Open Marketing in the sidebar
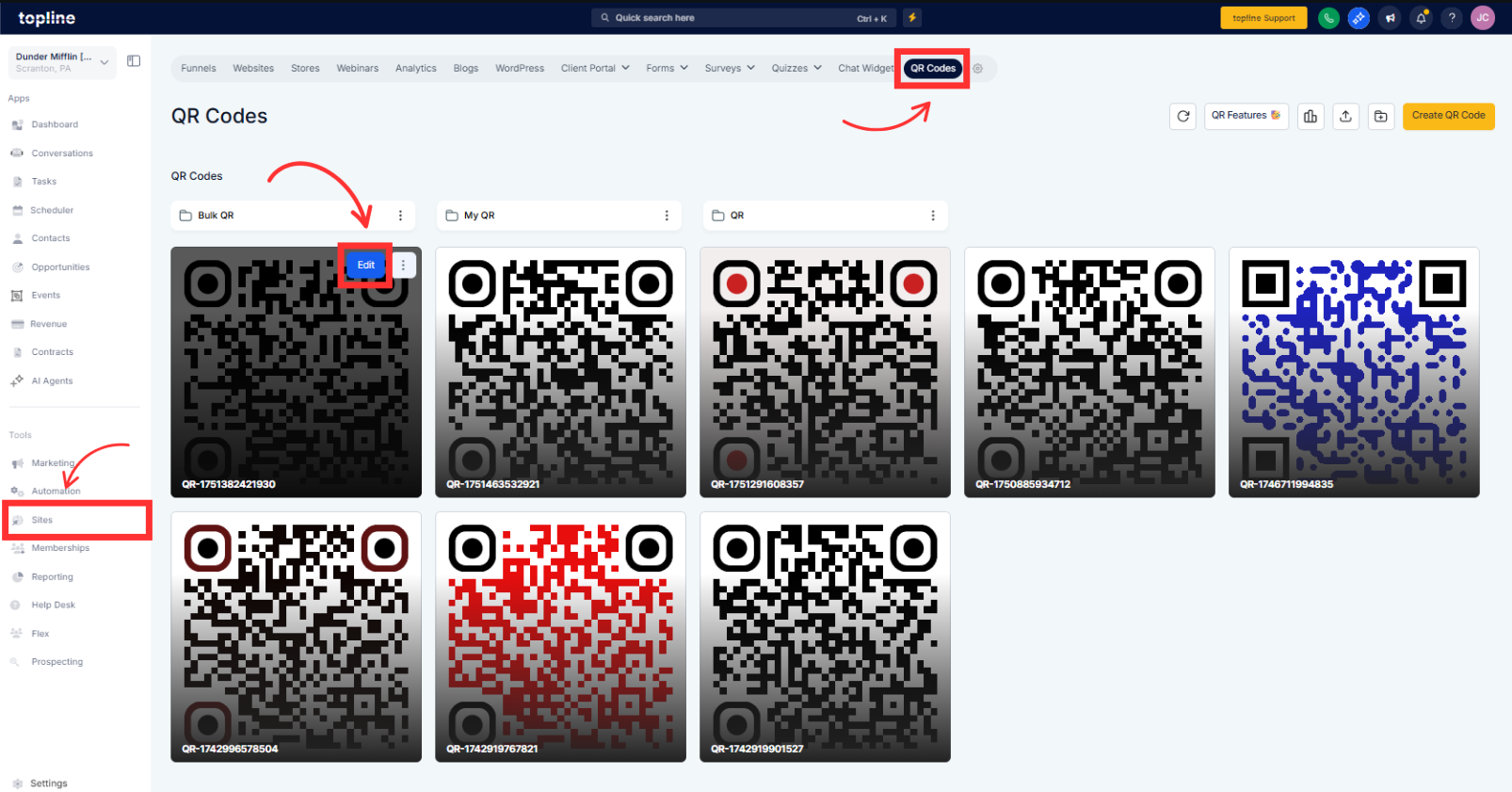Image resolution: width=1512 pixels, height=792 pixels. [x=53, y=463]
